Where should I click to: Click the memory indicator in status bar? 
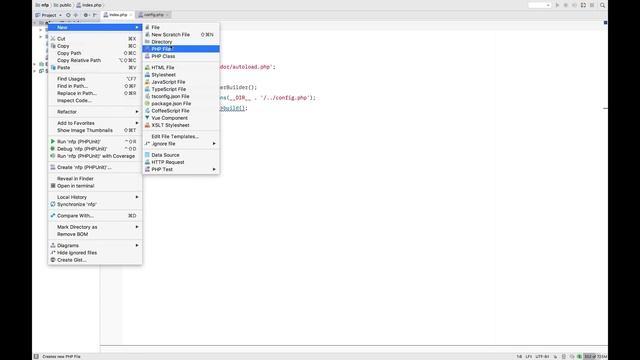596,357
